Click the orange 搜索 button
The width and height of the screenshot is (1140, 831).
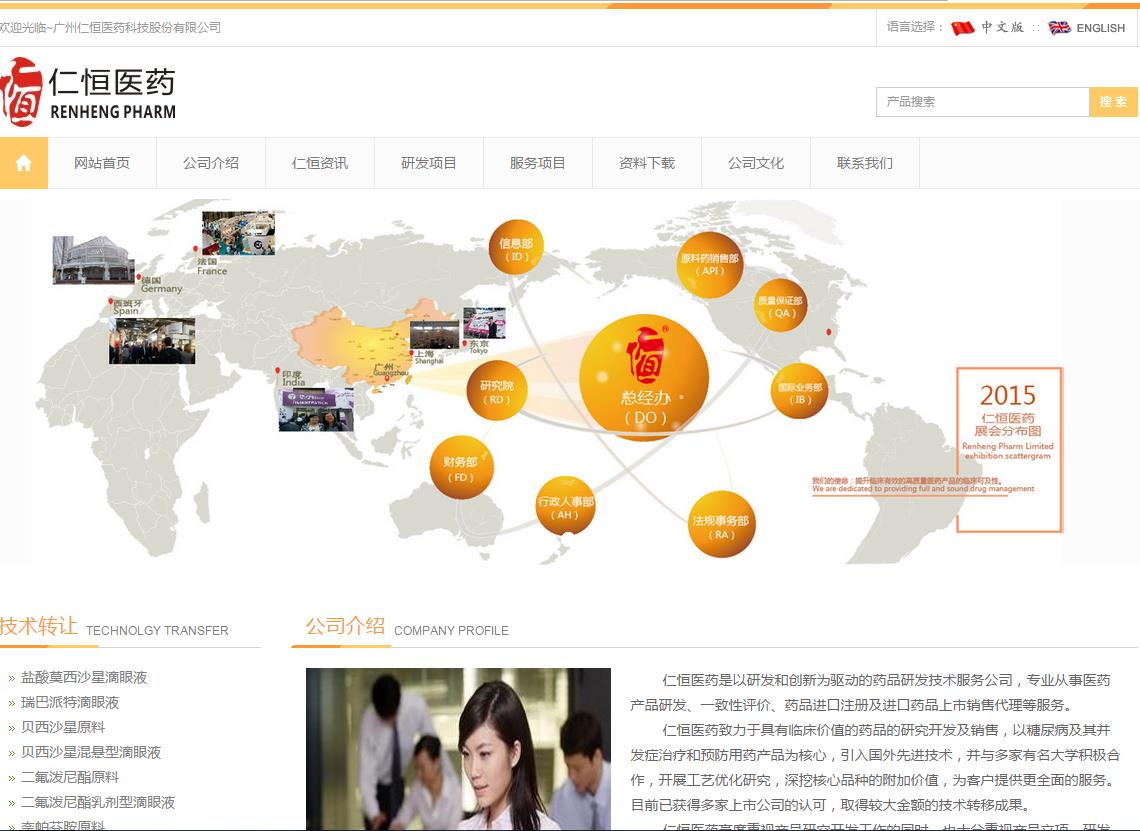coord(1112,102)
